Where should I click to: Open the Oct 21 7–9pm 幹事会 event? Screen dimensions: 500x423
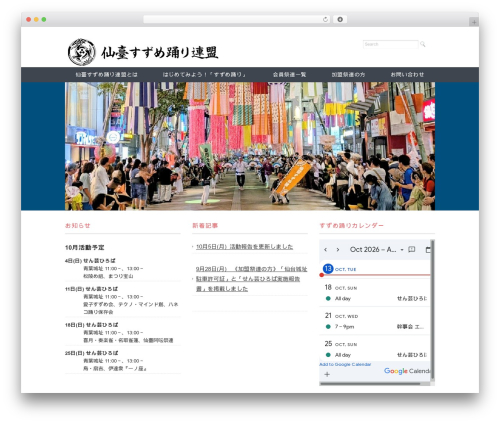376,327
